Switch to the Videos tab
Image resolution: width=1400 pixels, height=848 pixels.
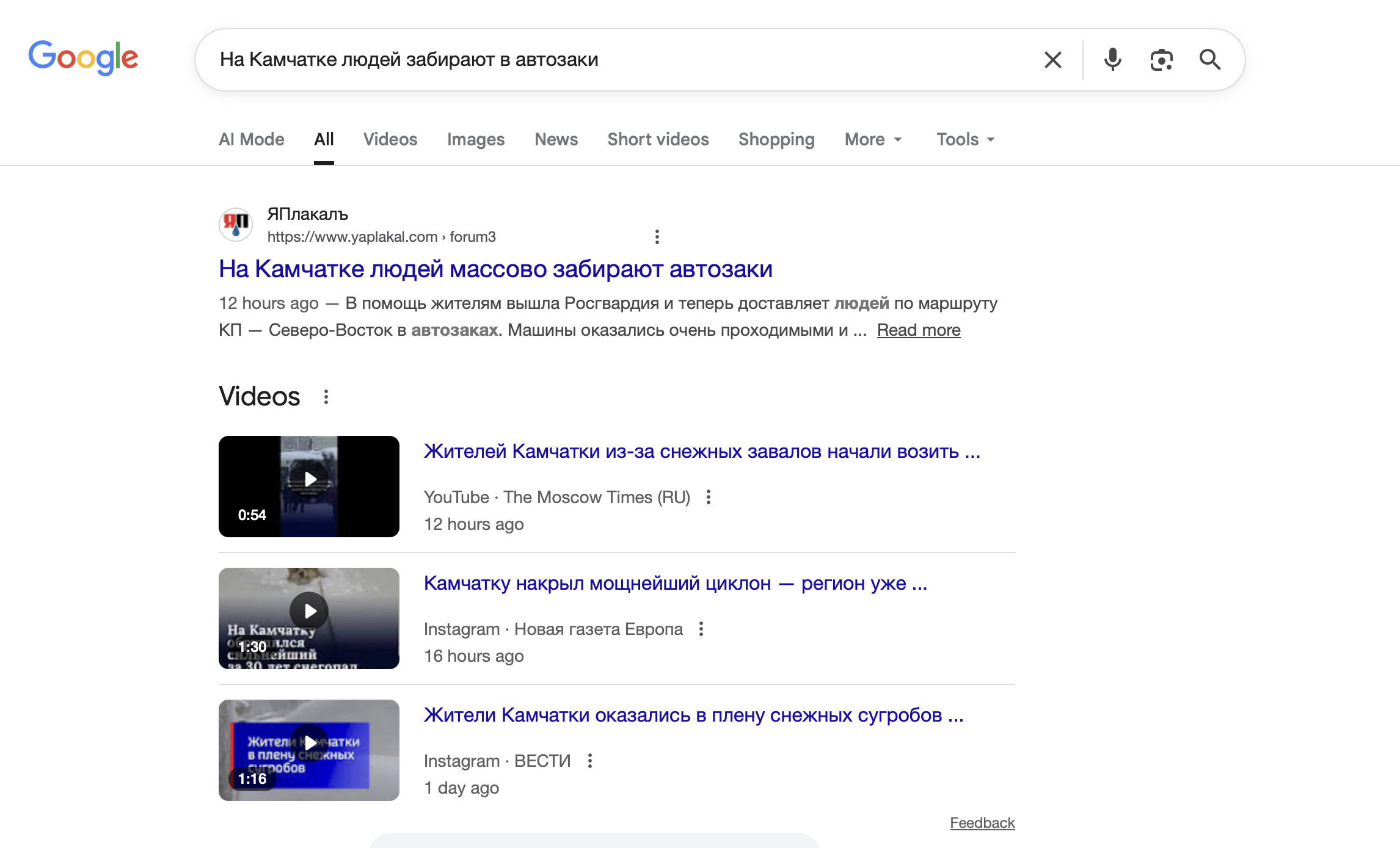[390, 139]
